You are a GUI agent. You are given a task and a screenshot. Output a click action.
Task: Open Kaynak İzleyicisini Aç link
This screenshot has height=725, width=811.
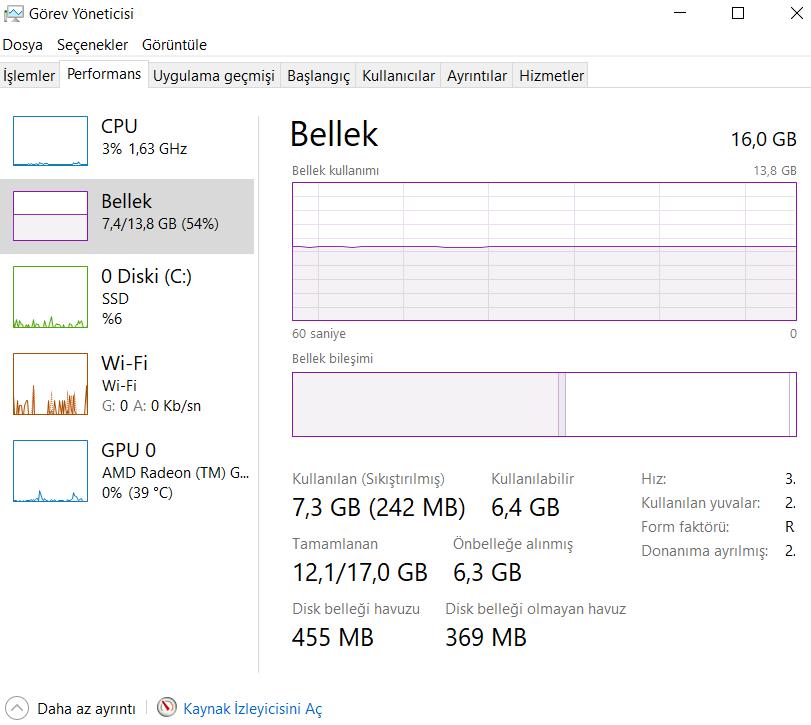252,709
